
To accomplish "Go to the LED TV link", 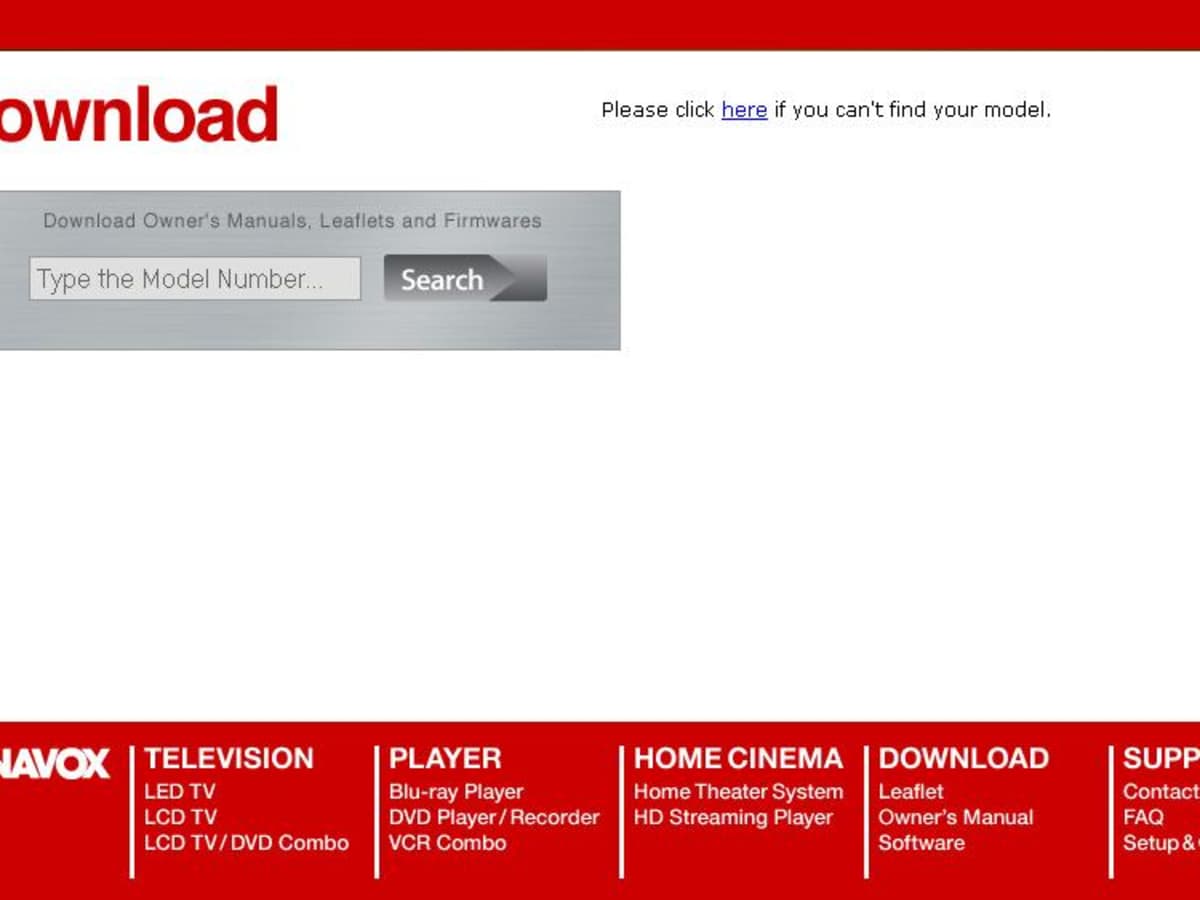I will pos(180,792).
